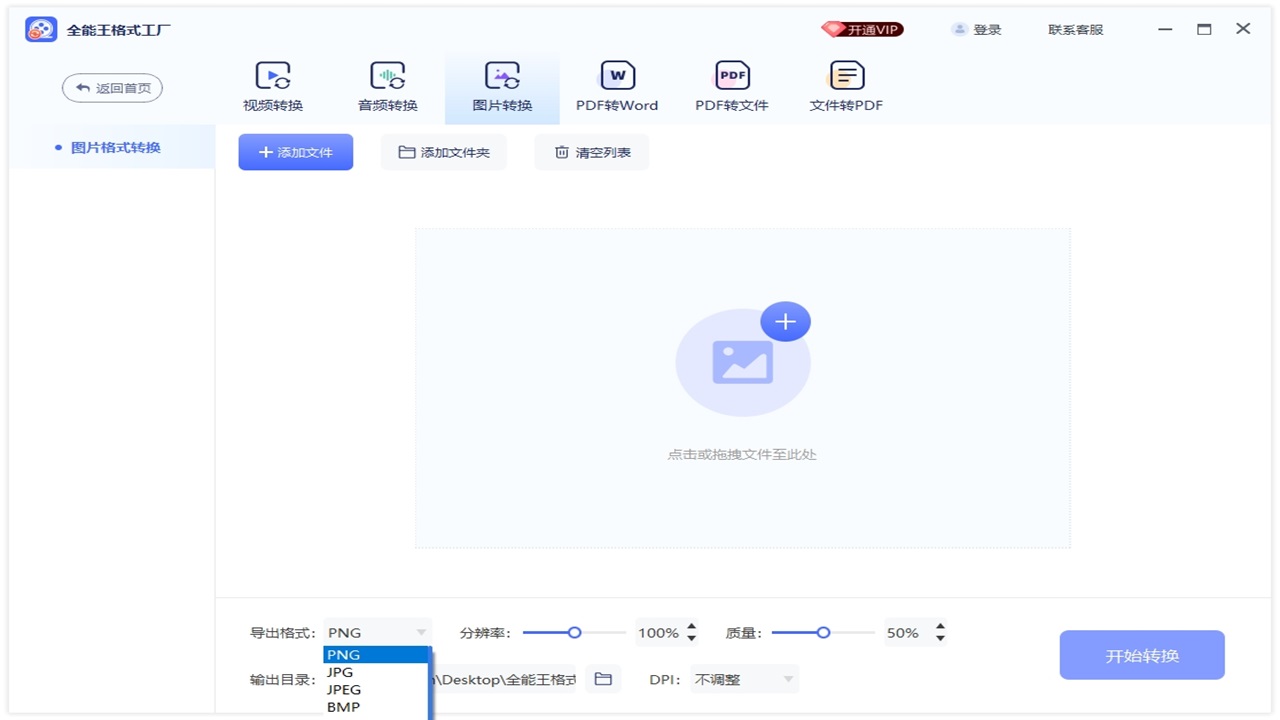Viewport: 1280px width, 720px height.
Task: Click the folder icon next to output directory
Action: [603, 678]
